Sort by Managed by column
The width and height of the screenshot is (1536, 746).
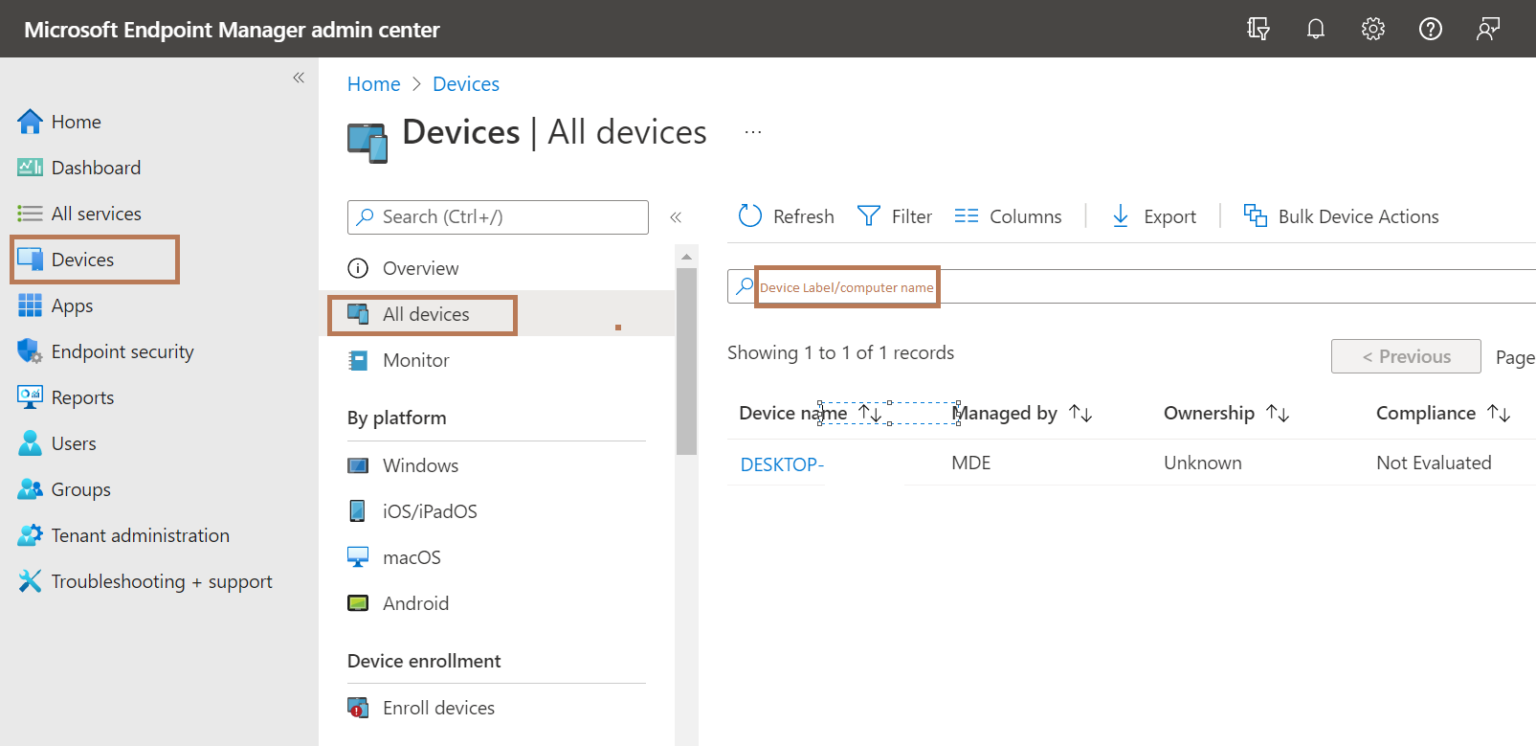tap(1022, 413)
